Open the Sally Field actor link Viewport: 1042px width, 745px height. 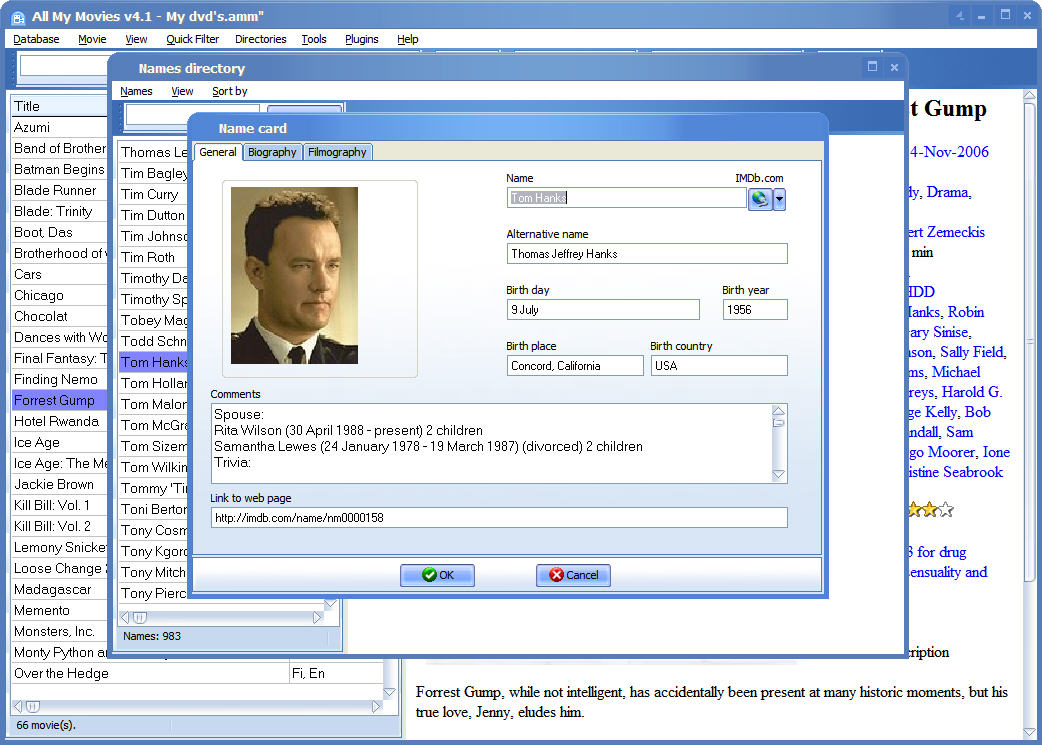pyautogui.click(x=972, y=352)
